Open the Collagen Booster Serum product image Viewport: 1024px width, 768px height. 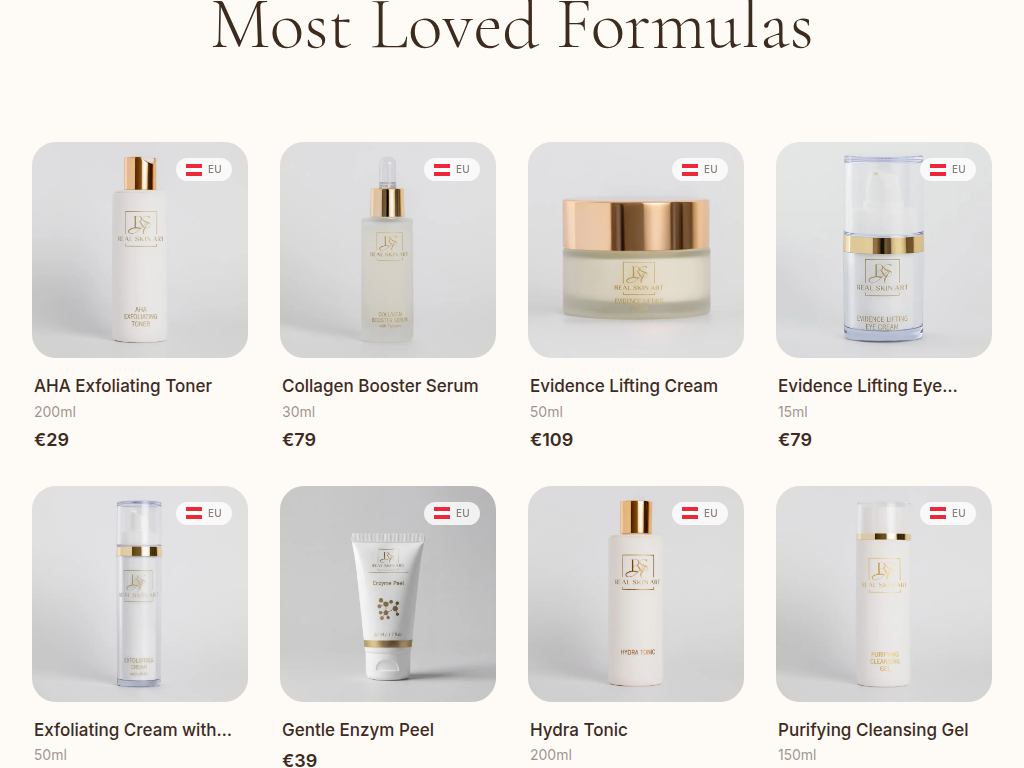pos(388,249)
